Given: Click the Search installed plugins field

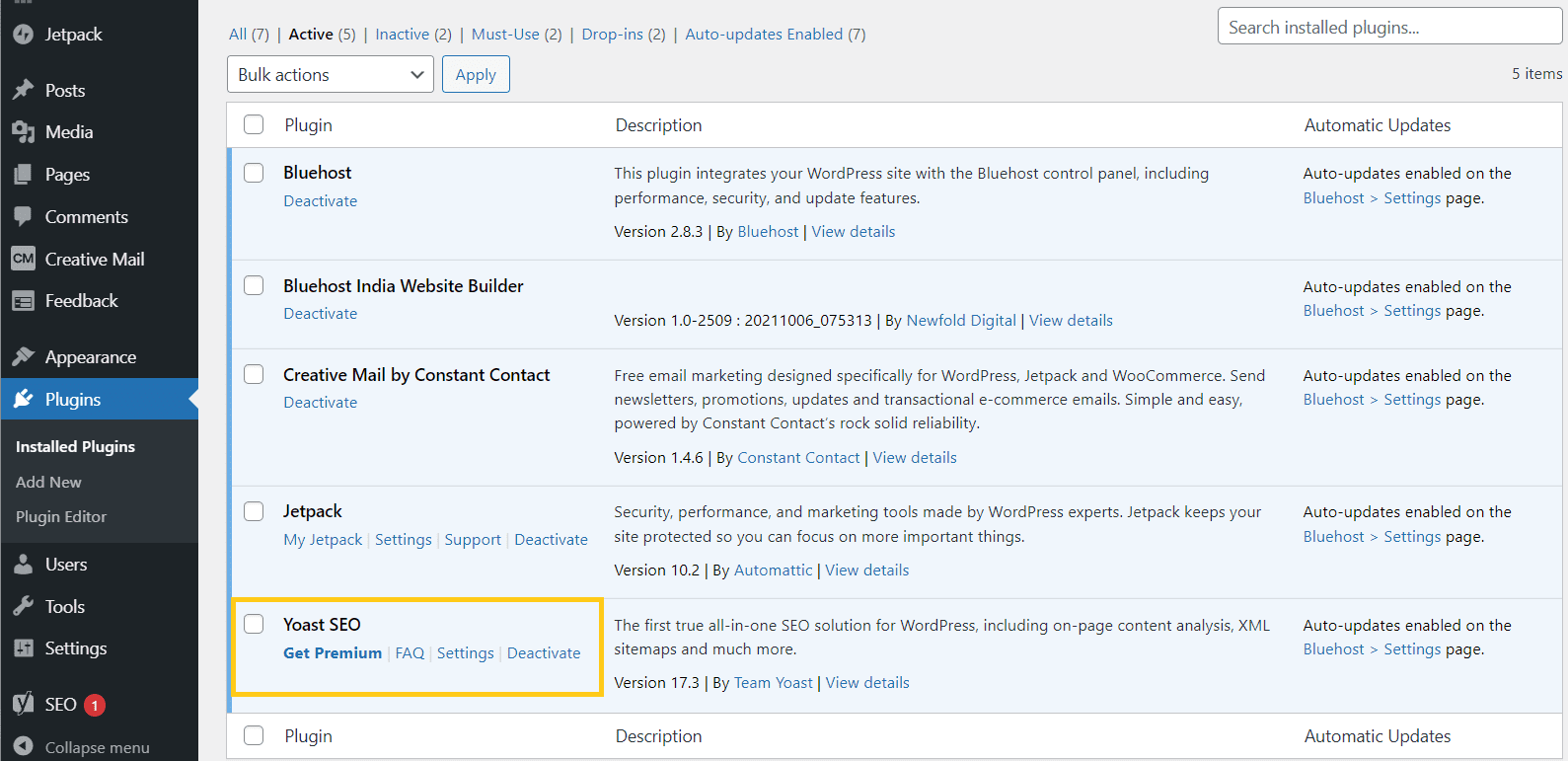Looking at the screenshot, I should tap(1389, 27).
